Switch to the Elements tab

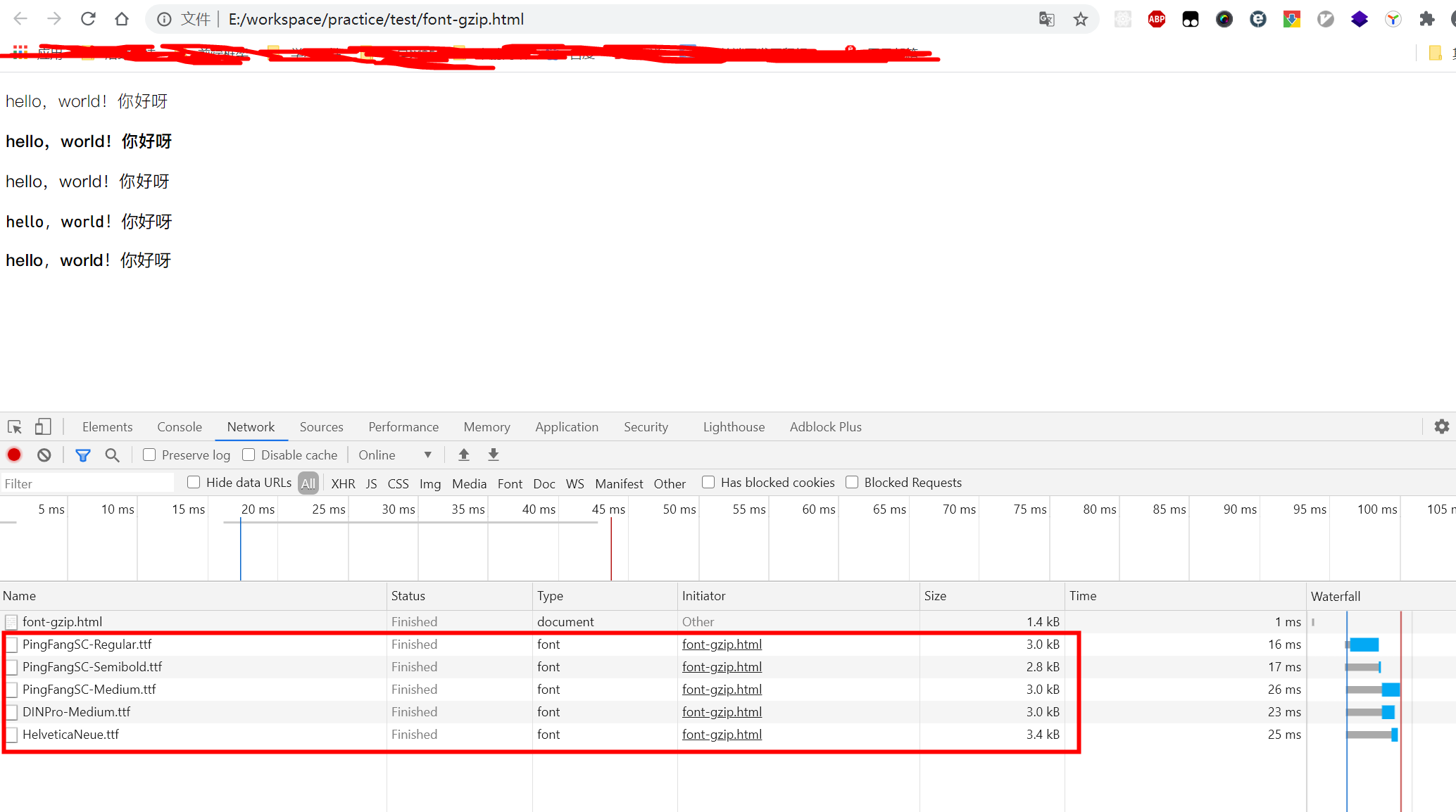[107, 426]
